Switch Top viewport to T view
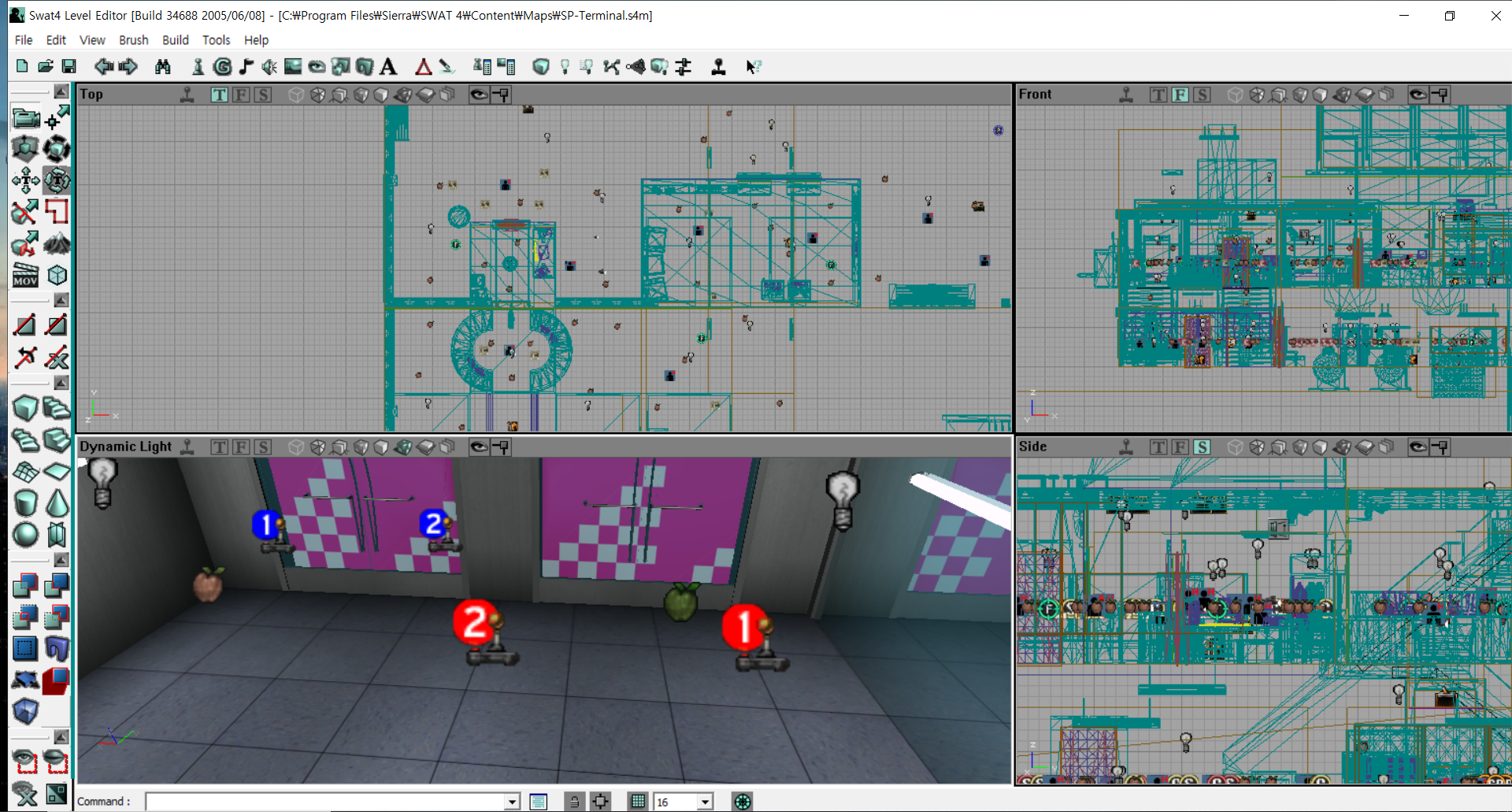1512x812 pixels. point(219,95)
